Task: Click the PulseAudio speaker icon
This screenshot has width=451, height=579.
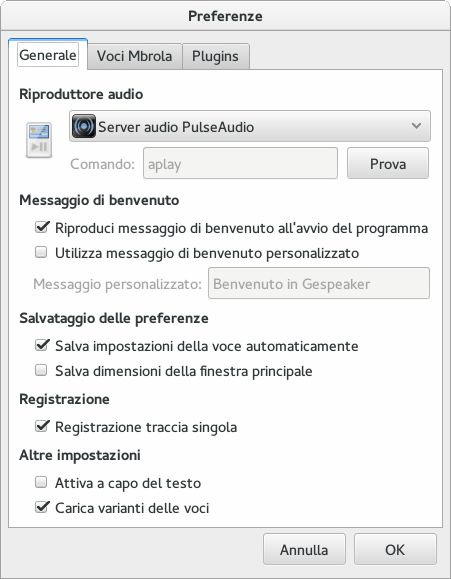Action: pyautogui.click(x=84, y=126)
